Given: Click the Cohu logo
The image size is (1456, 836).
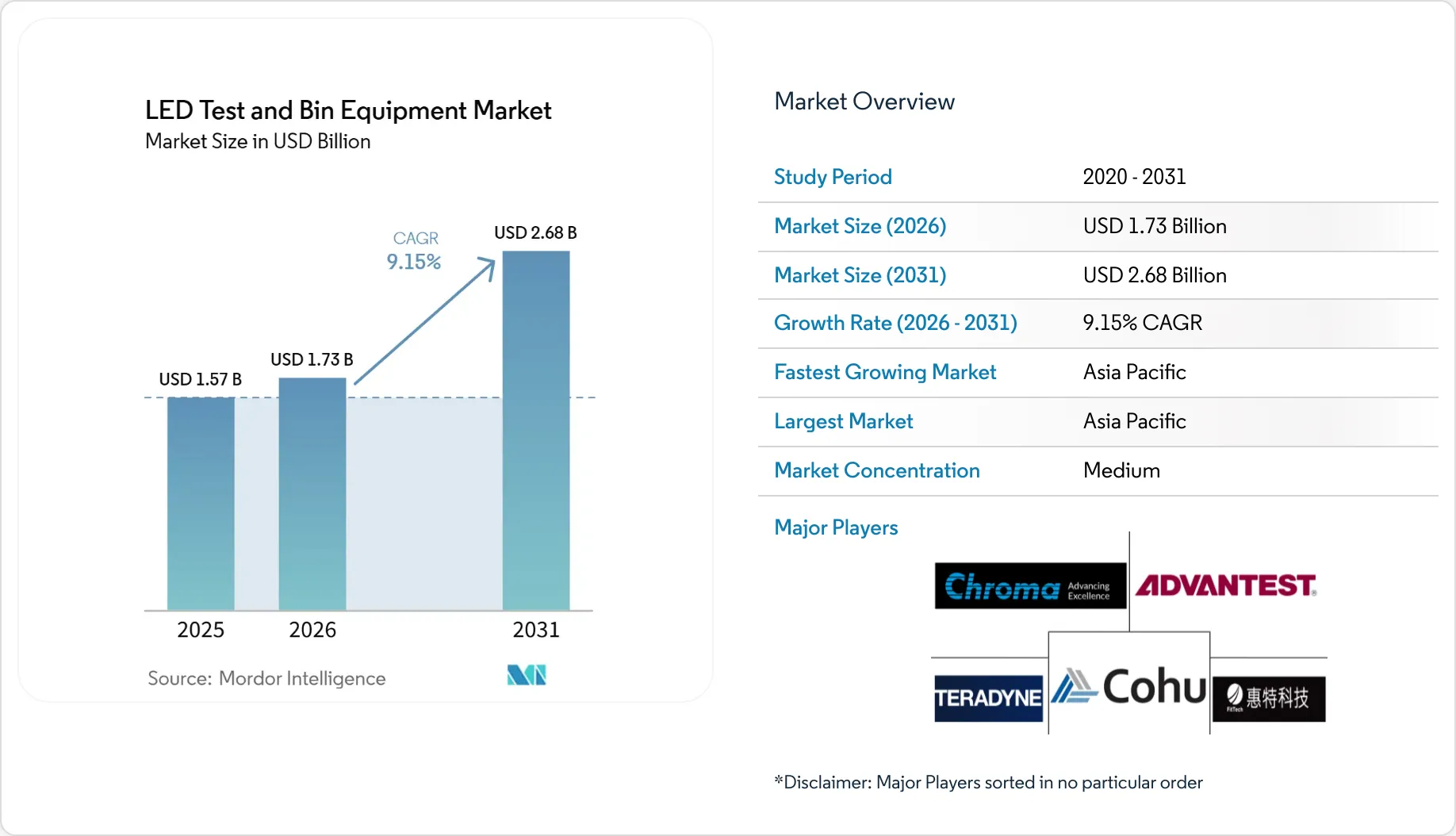Looking at the screenshot, I should (1129, 685).
